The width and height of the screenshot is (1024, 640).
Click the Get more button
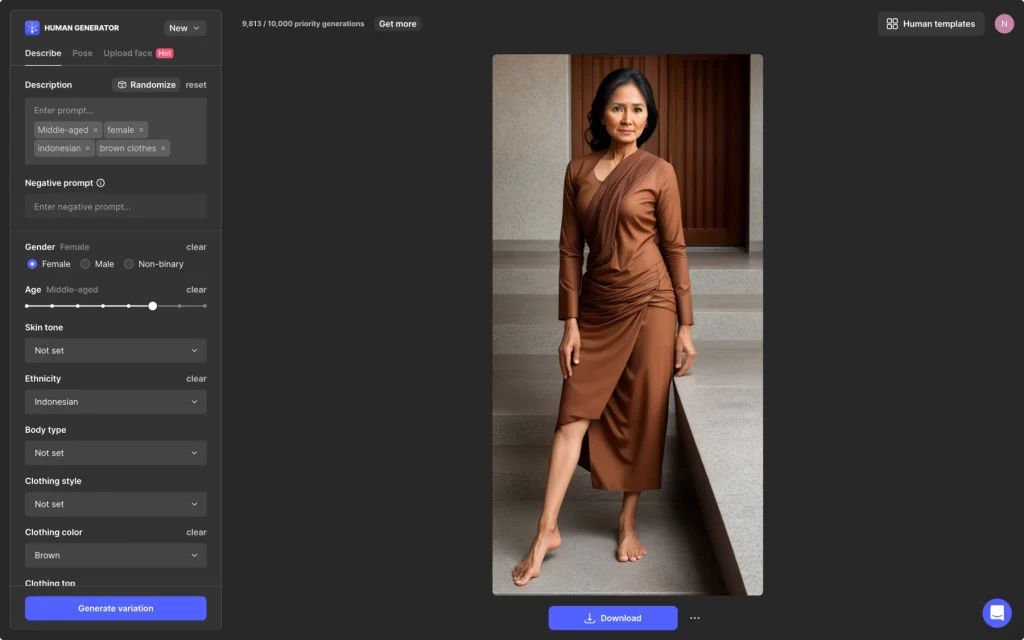coord(398,24)
